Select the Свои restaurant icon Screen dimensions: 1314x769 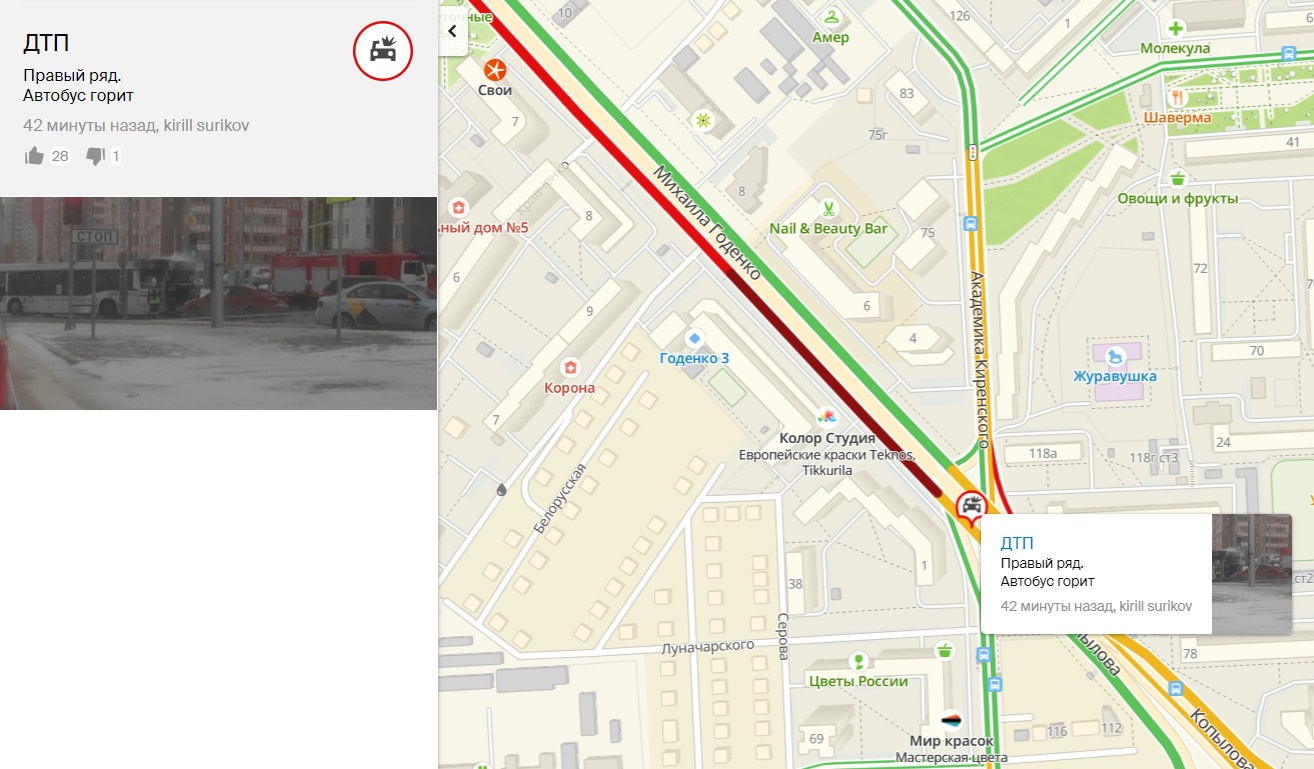pos(495,70)
